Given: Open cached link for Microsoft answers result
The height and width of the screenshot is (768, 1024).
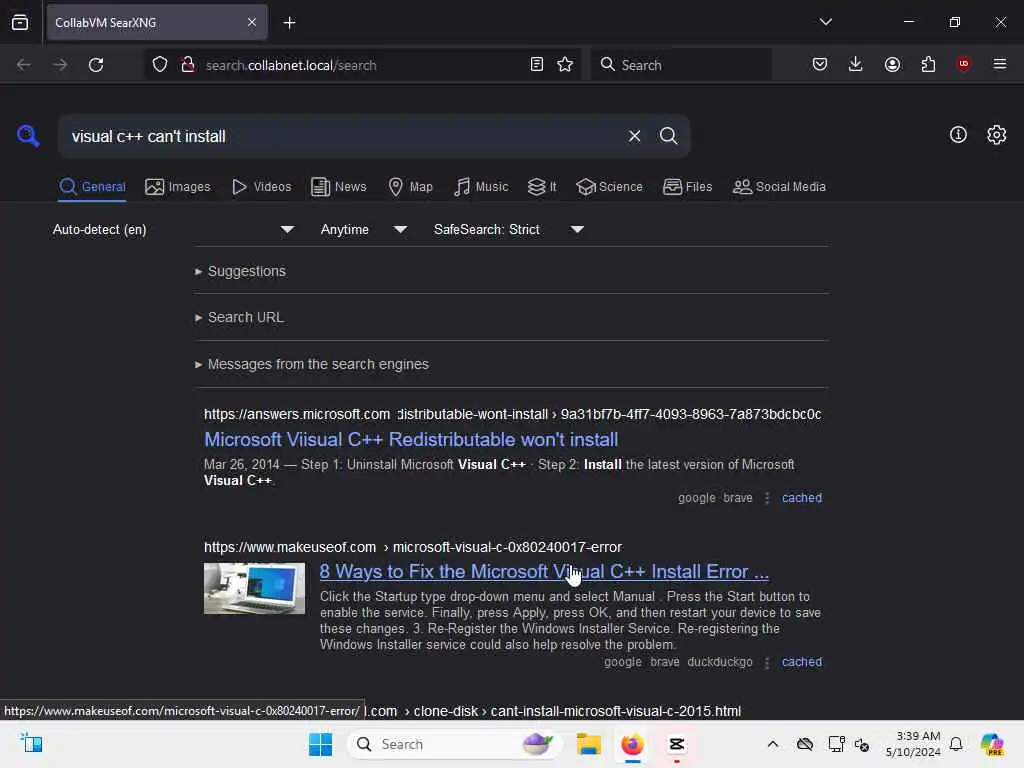Looking at the screenshot, I should 801,498.
